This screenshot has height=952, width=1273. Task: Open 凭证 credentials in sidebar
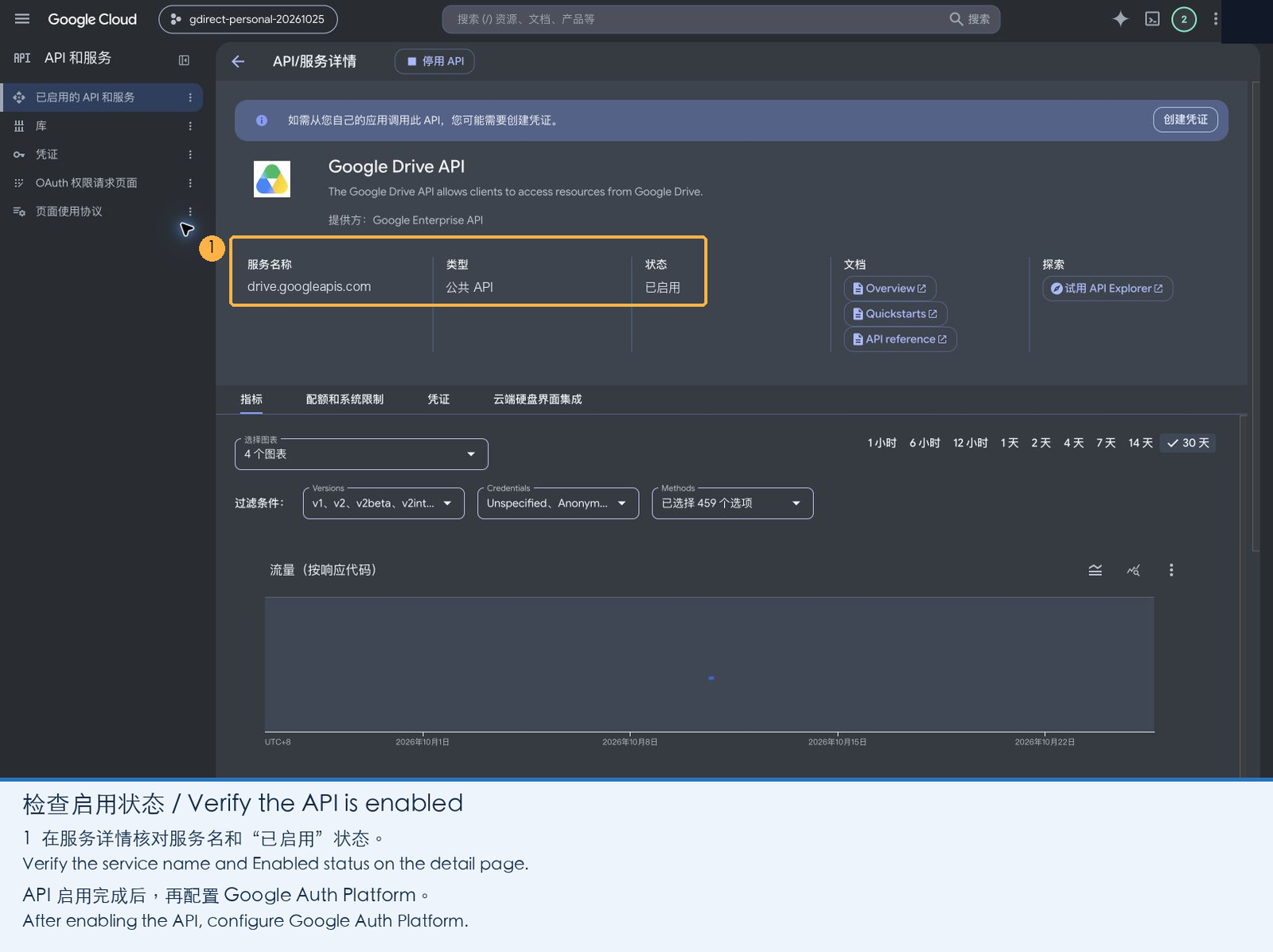pos(102,154)
